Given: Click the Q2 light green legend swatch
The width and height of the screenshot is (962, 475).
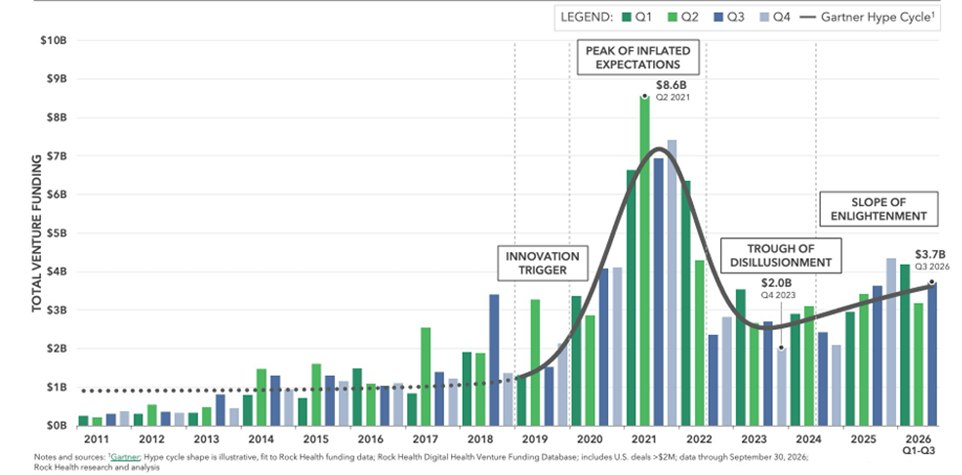Looking at the screenshot, I should 673,18.
